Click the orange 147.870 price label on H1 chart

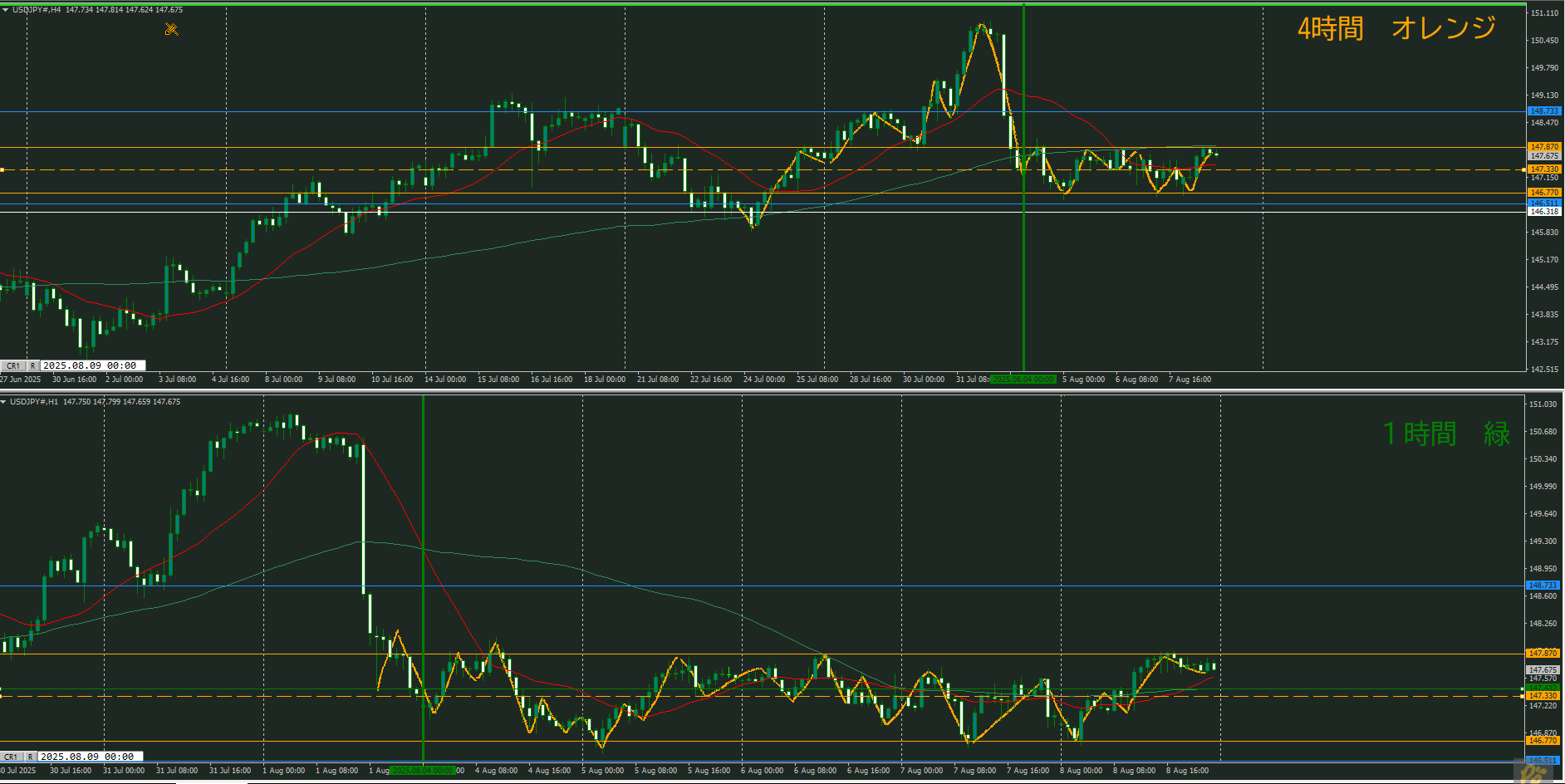click(x=1543, y=654)
